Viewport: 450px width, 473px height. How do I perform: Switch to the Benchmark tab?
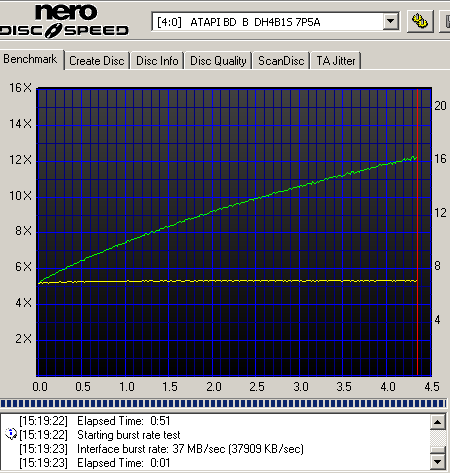(31, 59)
